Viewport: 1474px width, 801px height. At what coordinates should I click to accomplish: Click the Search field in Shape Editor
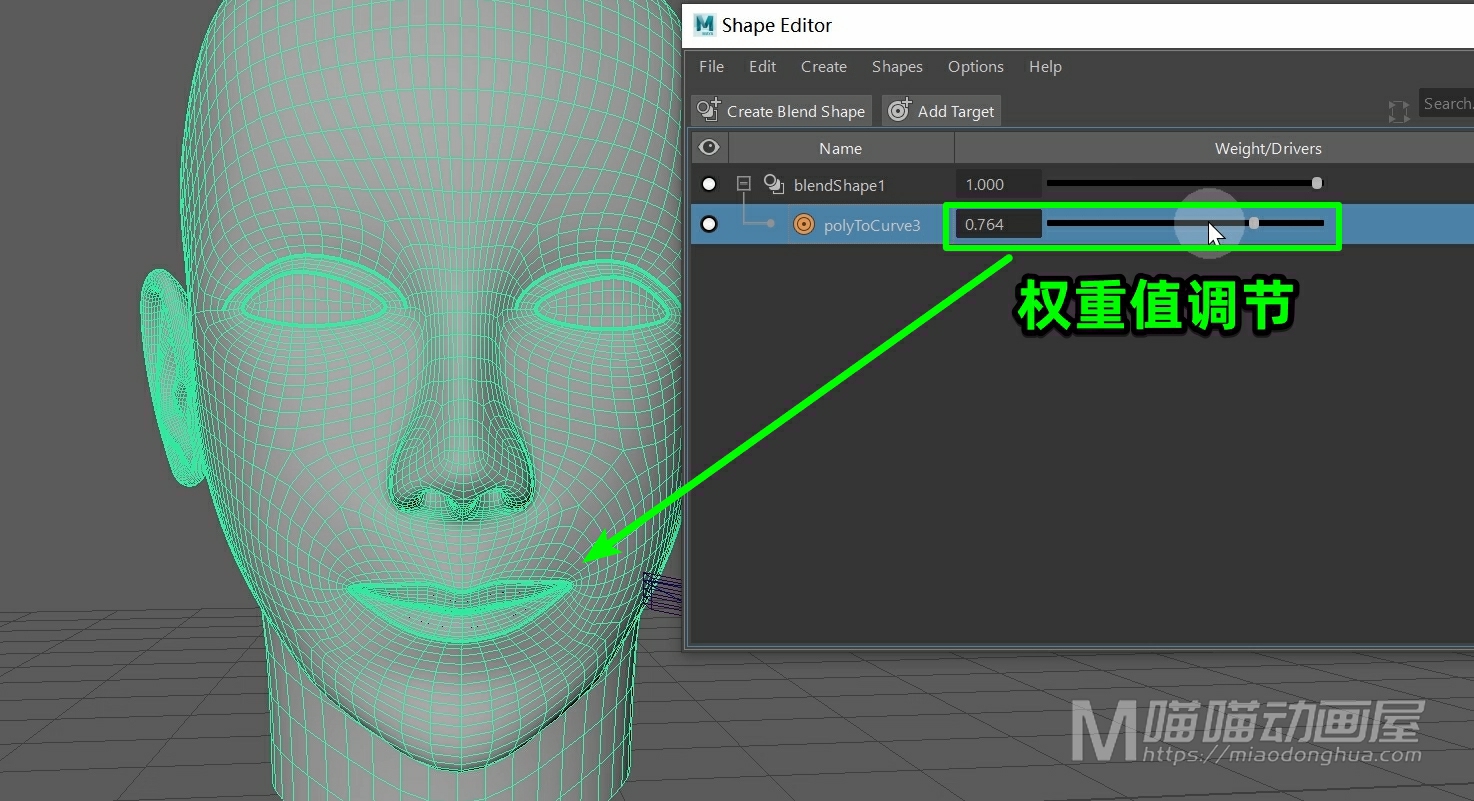(x=1446, y=104)
